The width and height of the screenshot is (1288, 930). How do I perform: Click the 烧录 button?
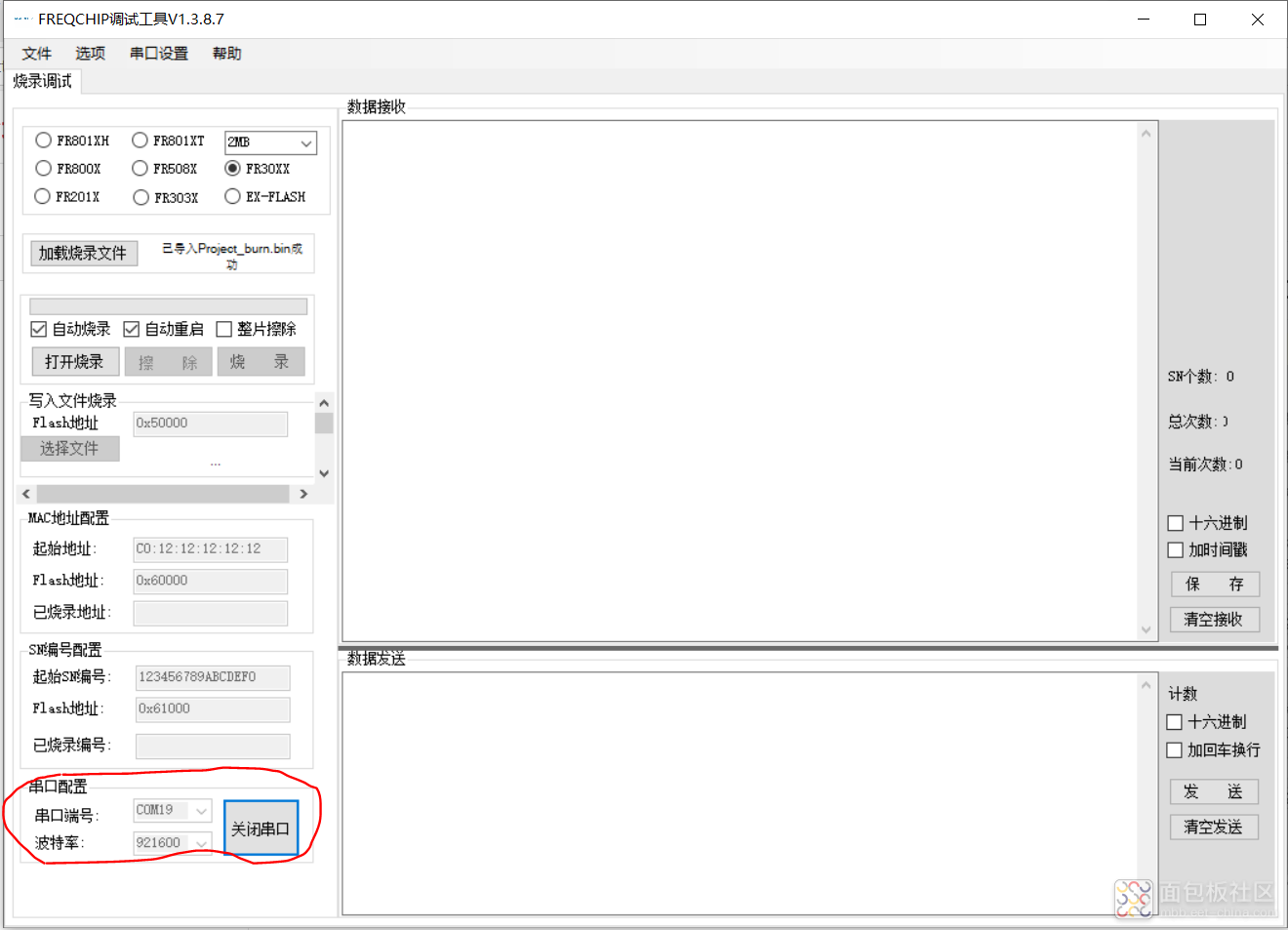[x=261, y=362]
